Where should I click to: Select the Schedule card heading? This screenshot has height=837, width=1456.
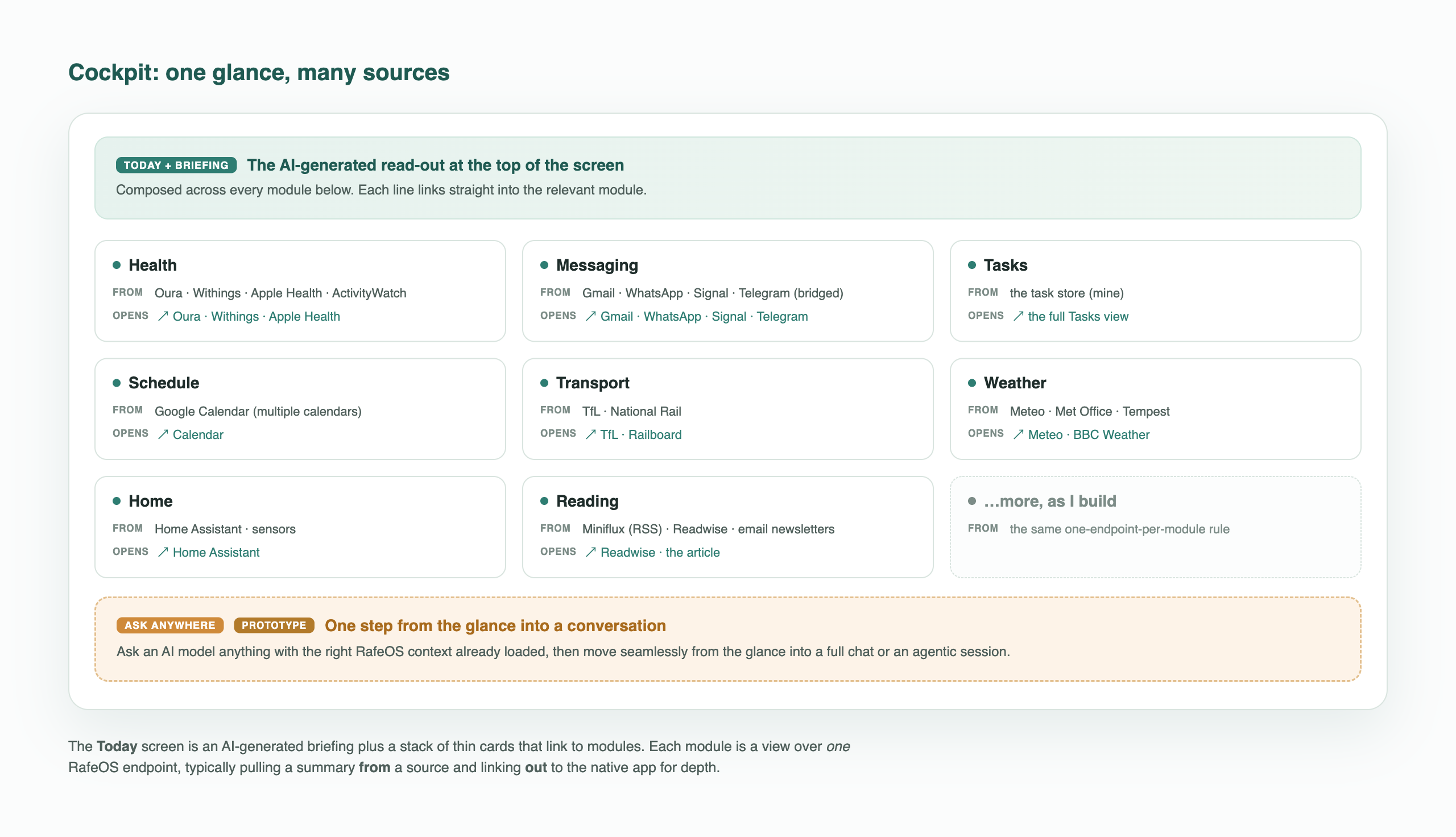point(164,383)
